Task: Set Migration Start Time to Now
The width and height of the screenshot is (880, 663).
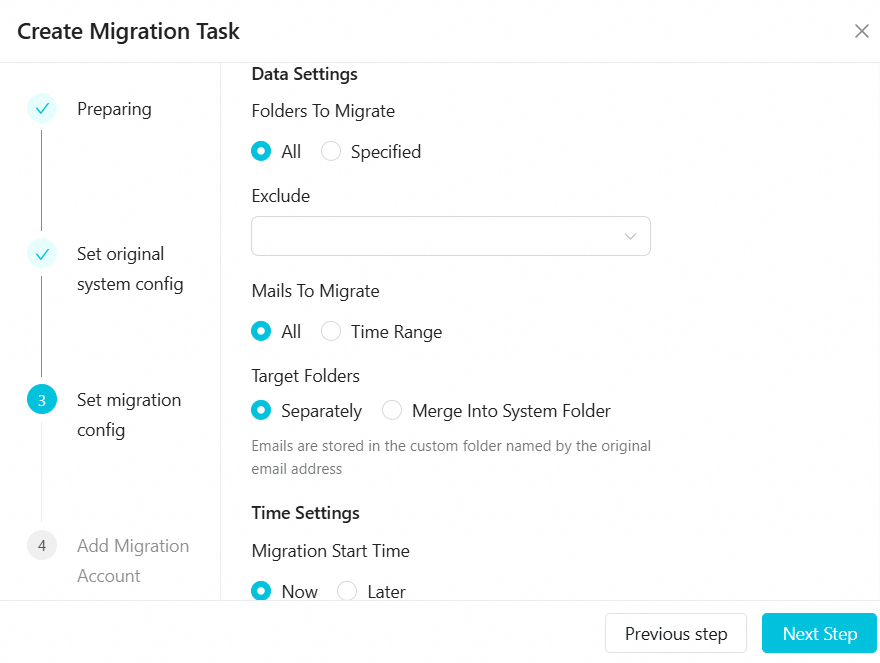Action: click(262, 591)
